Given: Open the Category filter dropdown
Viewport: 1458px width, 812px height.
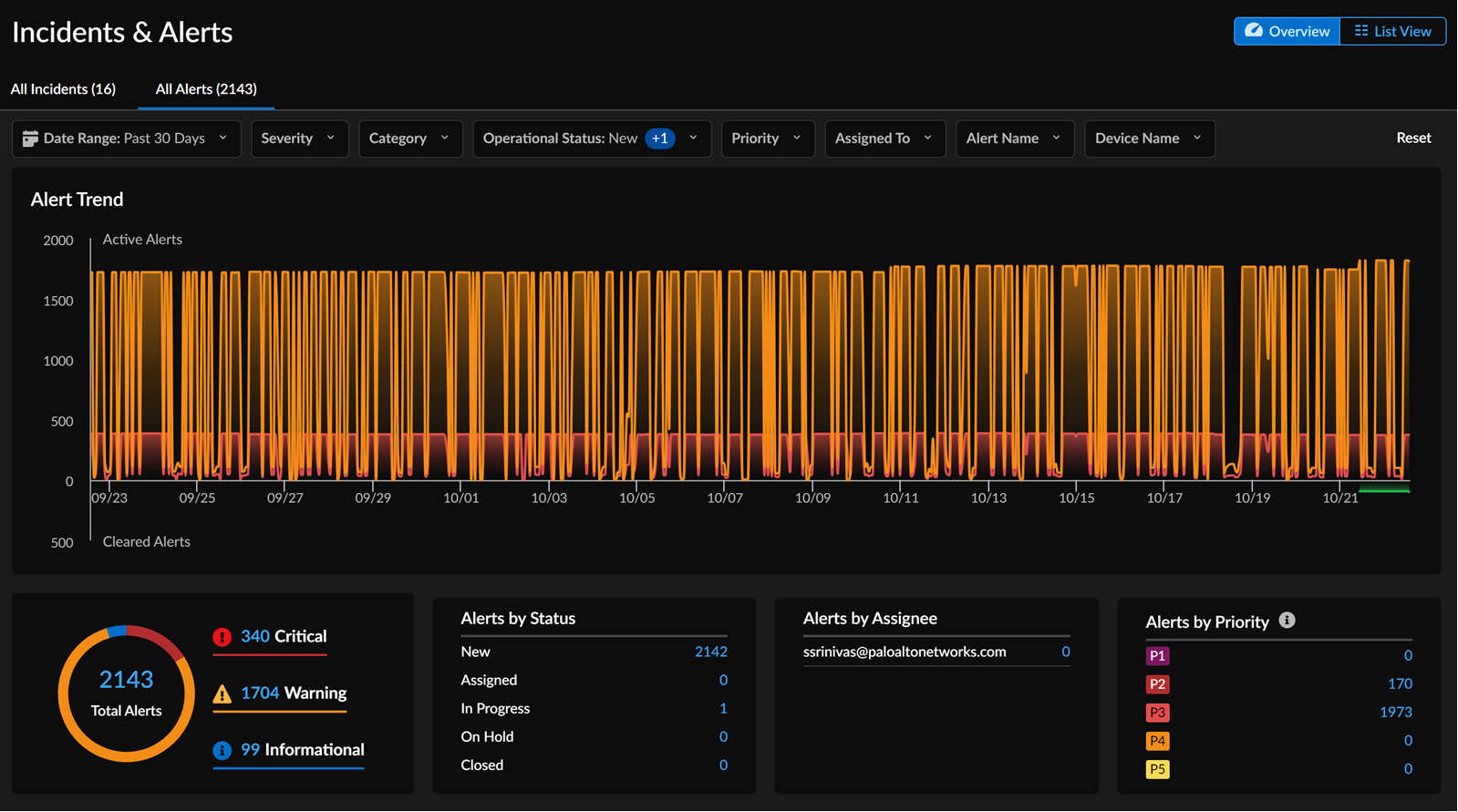Looking at the screenshot, I should 409,139.
